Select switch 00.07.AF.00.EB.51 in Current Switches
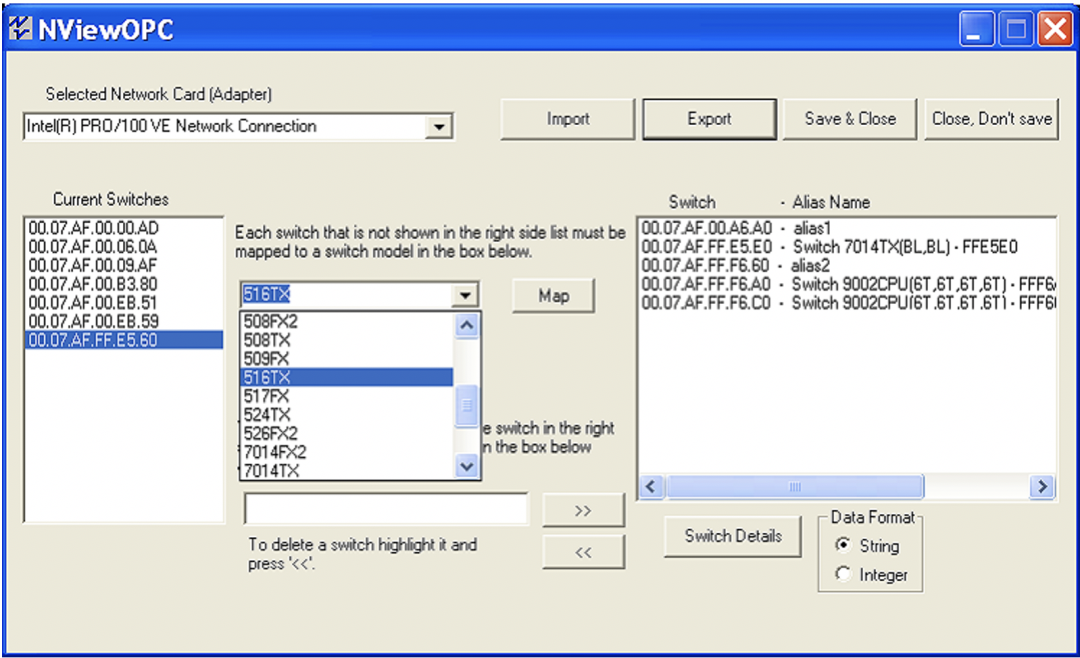 [124, 302]
